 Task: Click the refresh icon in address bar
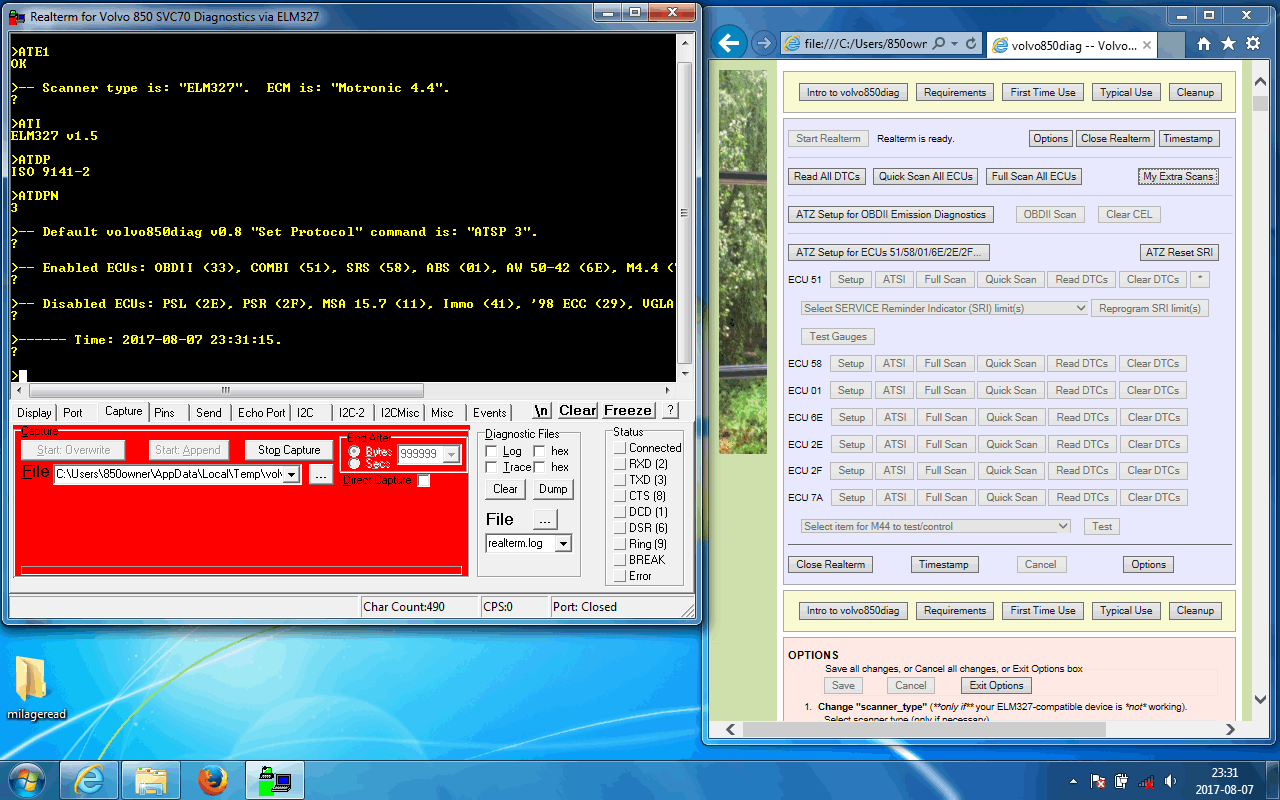970,44
